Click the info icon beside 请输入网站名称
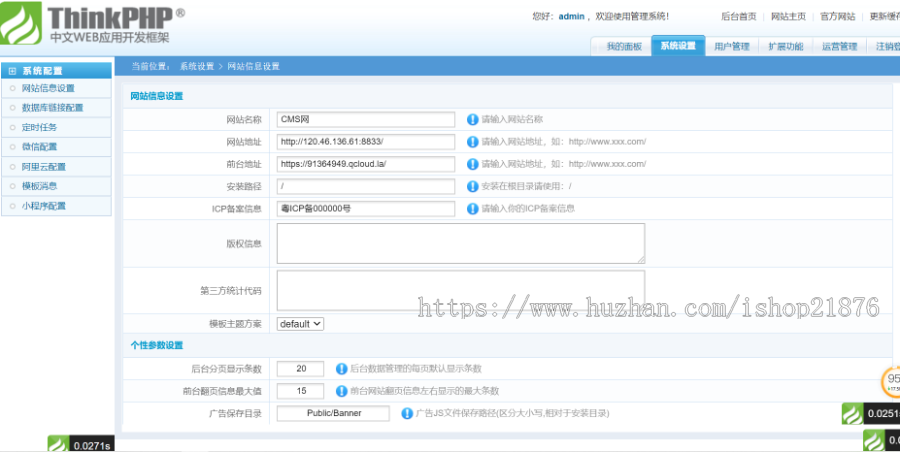 point(472,119)
